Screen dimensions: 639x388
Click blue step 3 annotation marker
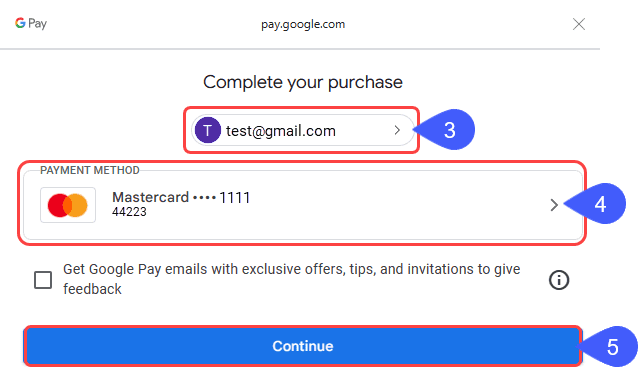[445, 130]
